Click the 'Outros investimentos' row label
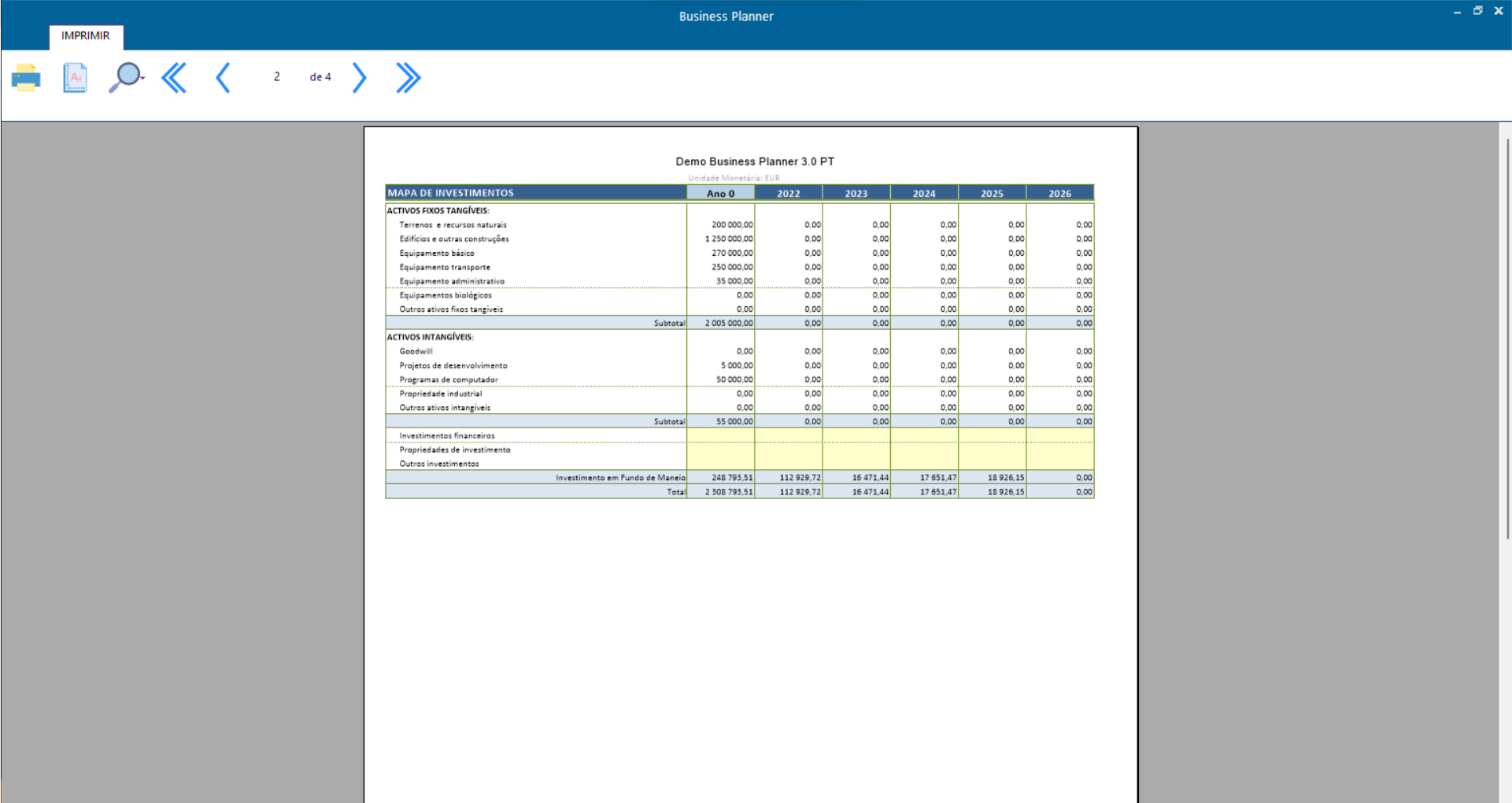1512x803 pixels. [439, 464]
